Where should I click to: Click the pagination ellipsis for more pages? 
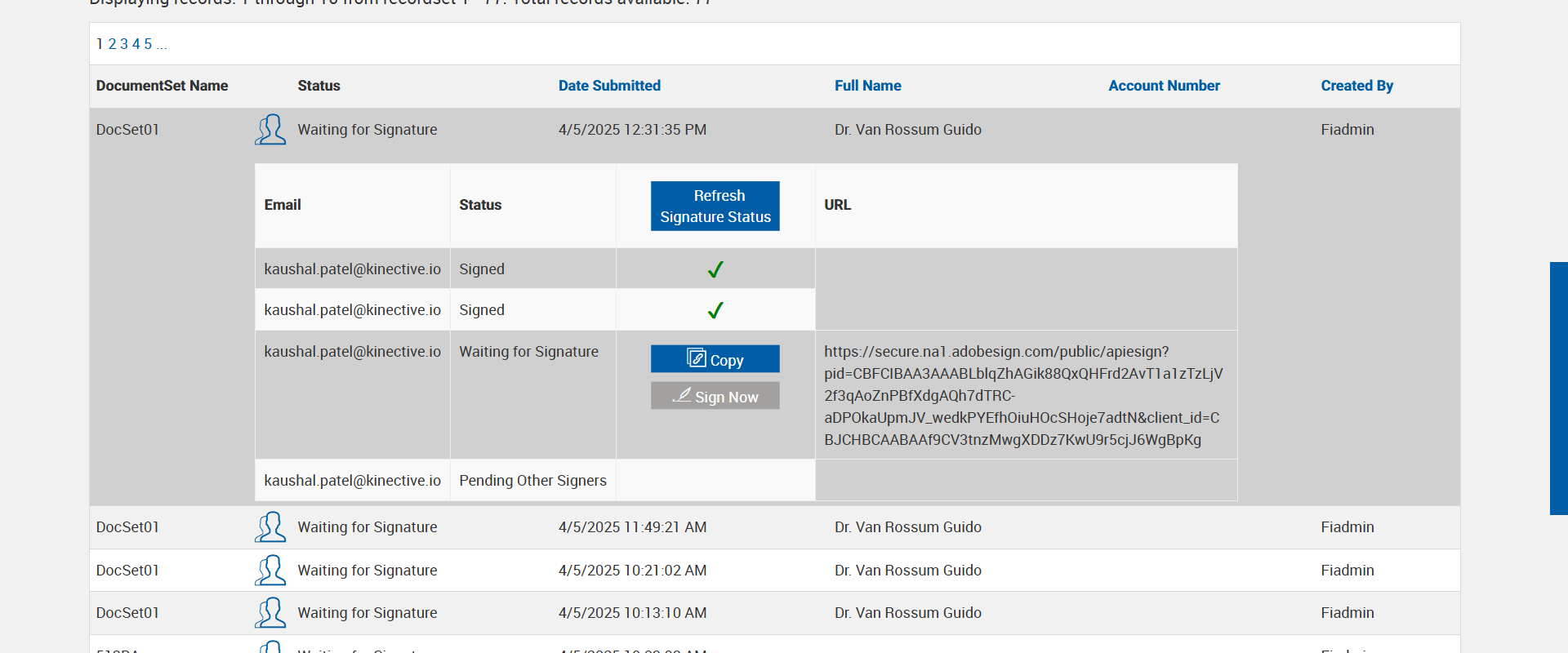point(162,44)
